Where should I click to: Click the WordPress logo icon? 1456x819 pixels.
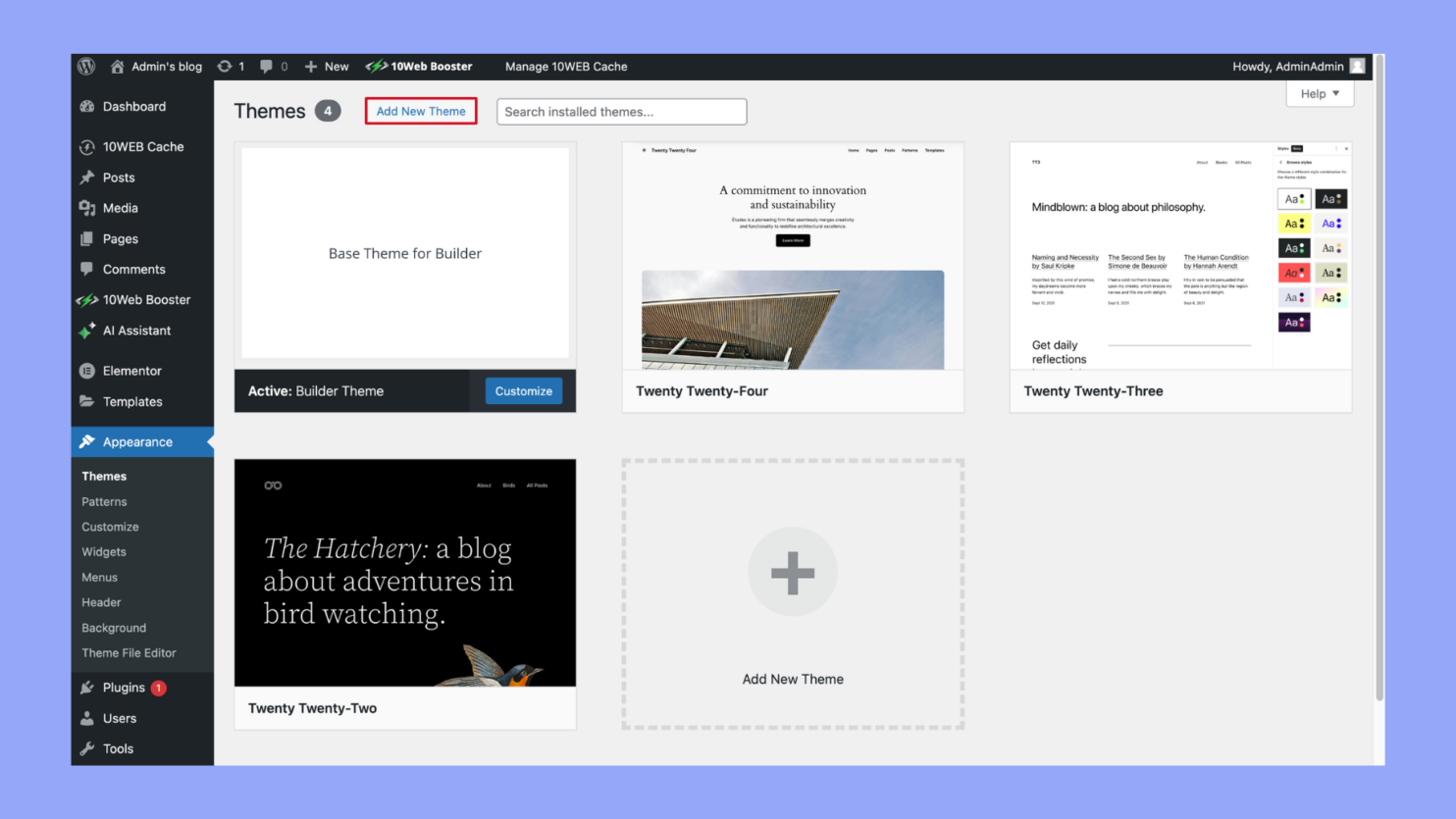(86, 67)
